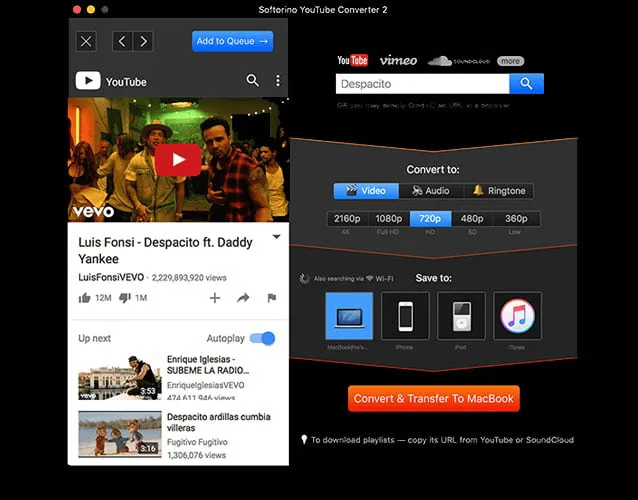
Task: Click the blue search button
Action: click(x=527, y=84)
